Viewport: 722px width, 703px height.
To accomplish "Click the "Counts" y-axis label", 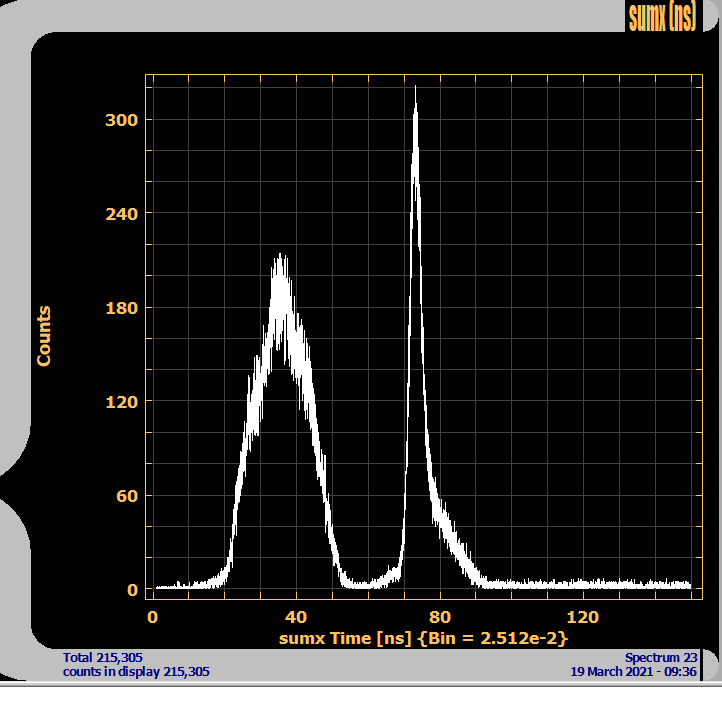I will [x=44, y=336].
